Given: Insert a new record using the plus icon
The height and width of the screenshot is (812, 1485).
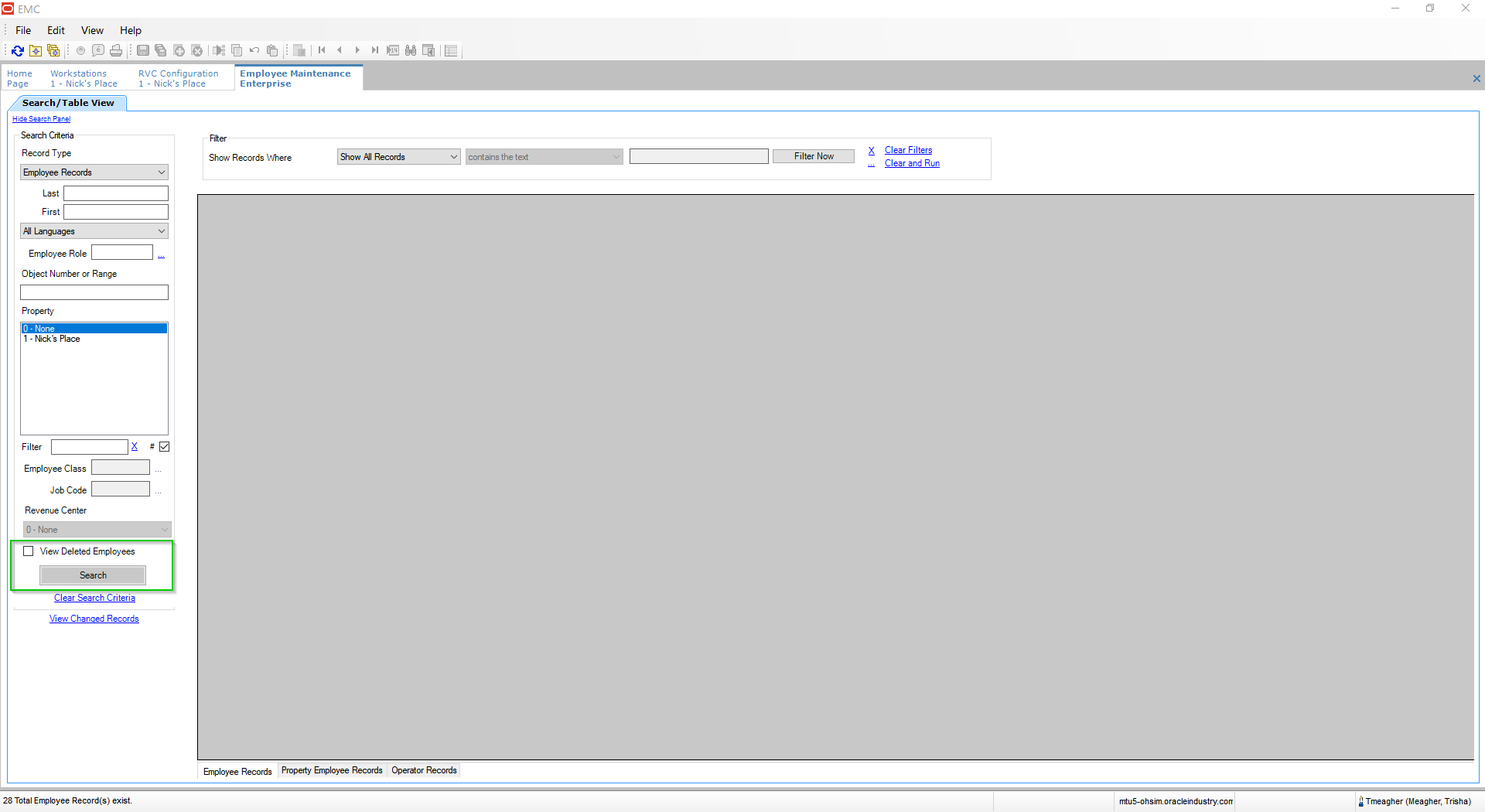Looking at the screenshot, I should (x=178, y=50).
